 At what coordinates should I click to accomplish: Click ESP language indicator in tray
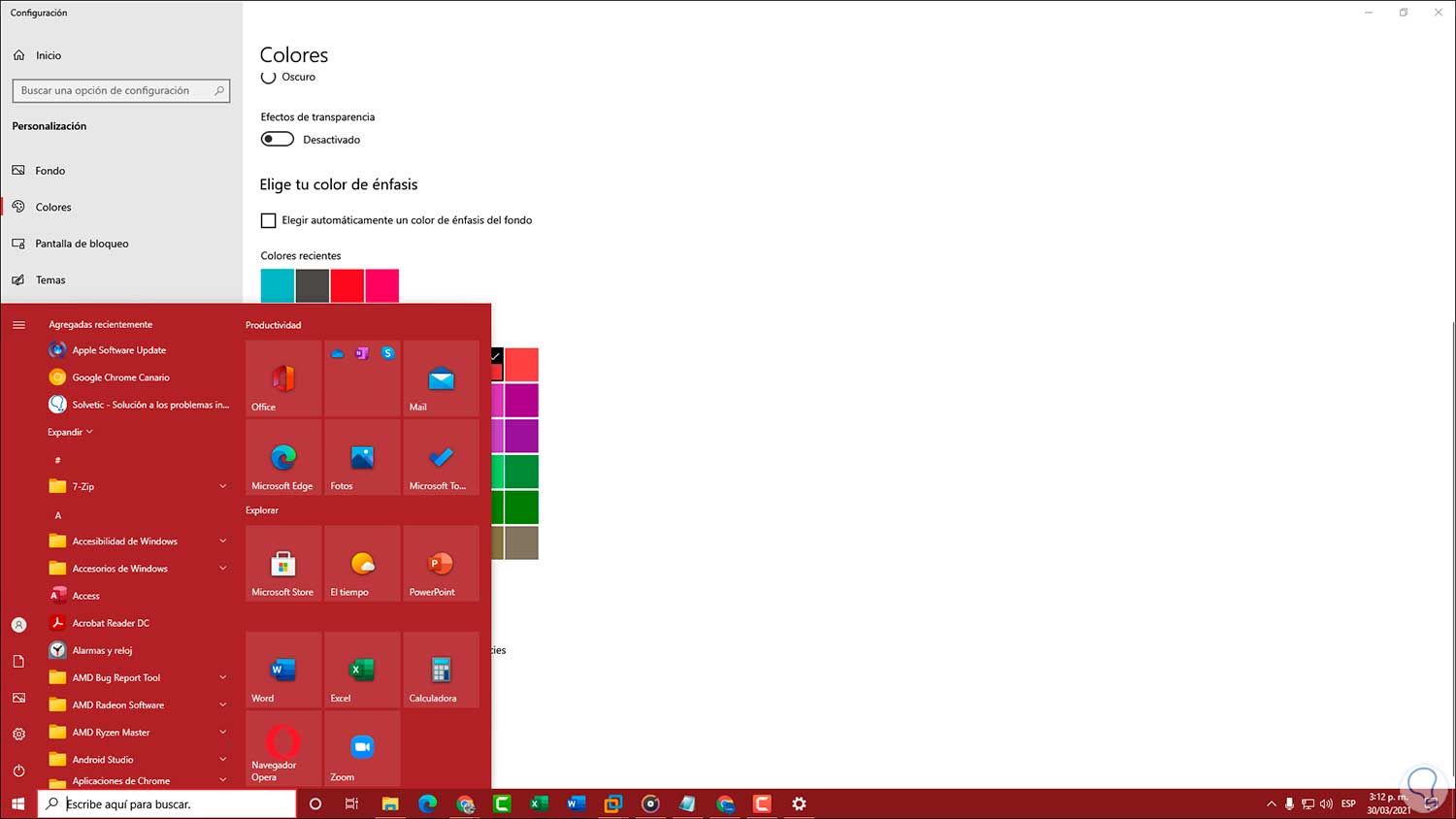(x=1348, y=803)
